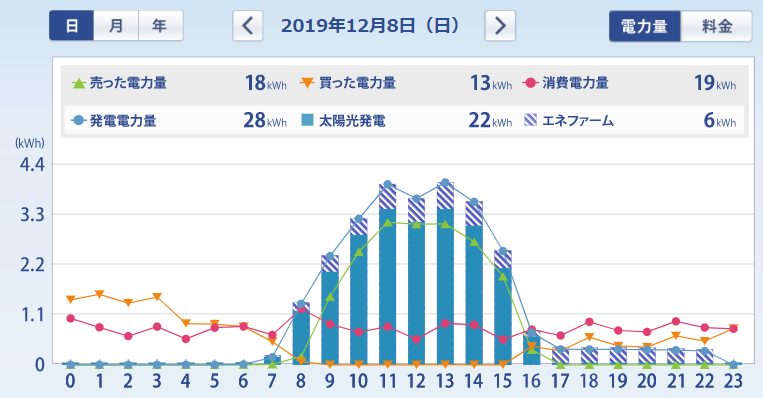Click blue circle 発電電力量 legend icon
The image size is (763, 398).
coord(78,120)
